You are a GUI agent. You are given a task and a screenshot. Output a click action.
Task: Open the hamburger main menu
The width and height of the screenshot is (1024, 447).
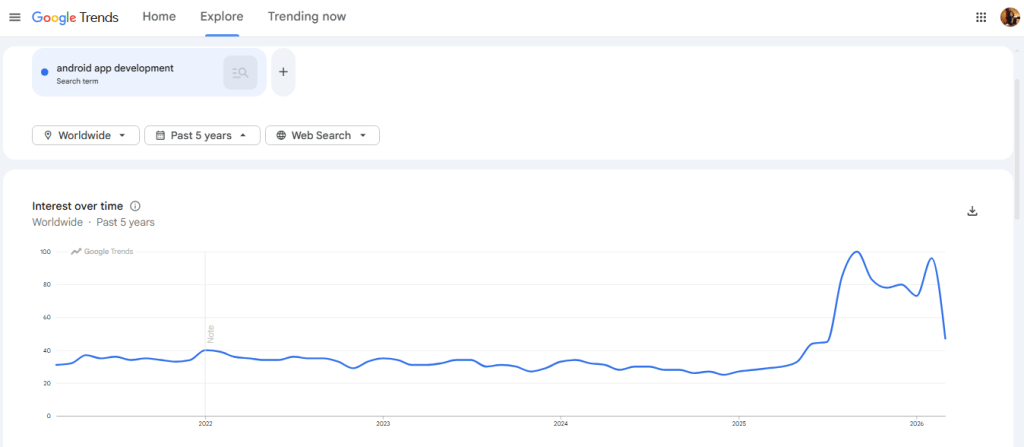pos(15,17)
